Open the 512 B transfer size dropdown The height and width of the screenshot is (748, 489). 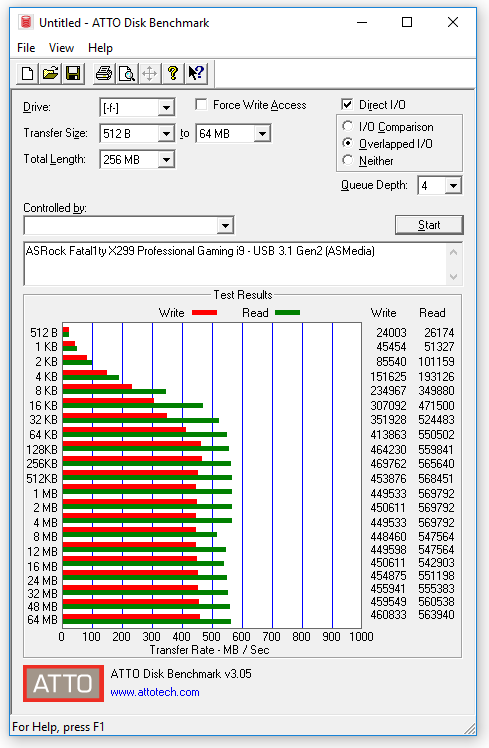(166, 134)
